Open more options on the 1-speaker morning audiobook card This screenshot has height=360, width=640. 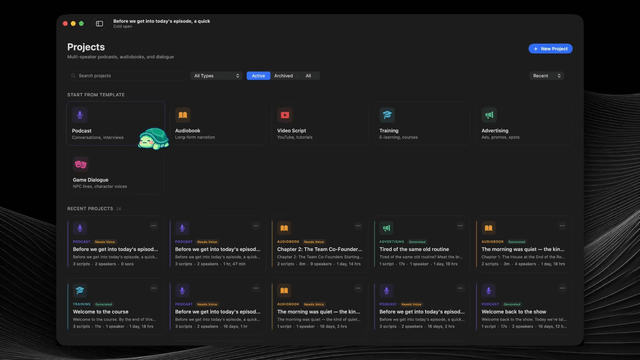point(358,288)
